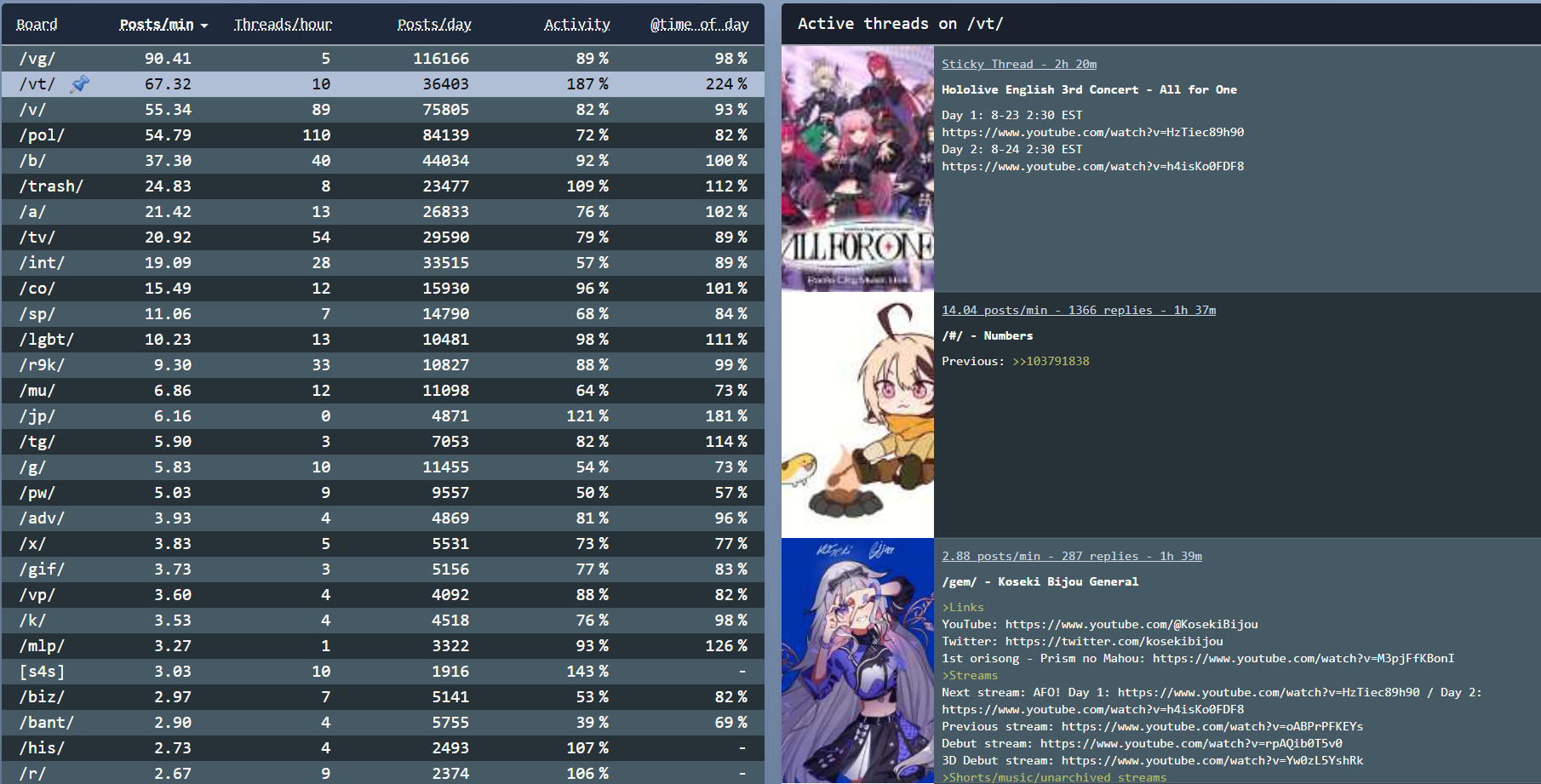The height and width of the screenshot is (784, 1541).
Task: Open the Day 2 concert YouTube link
Action: tap(1093, 166)
